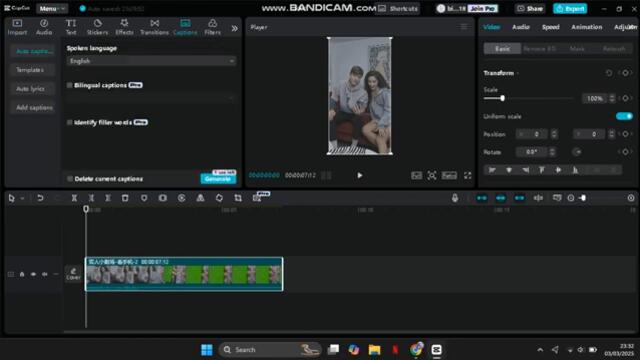Screen dimensions: 640x360
Task: Click the player zoom-to-fit icon
Action: [432, 176]
